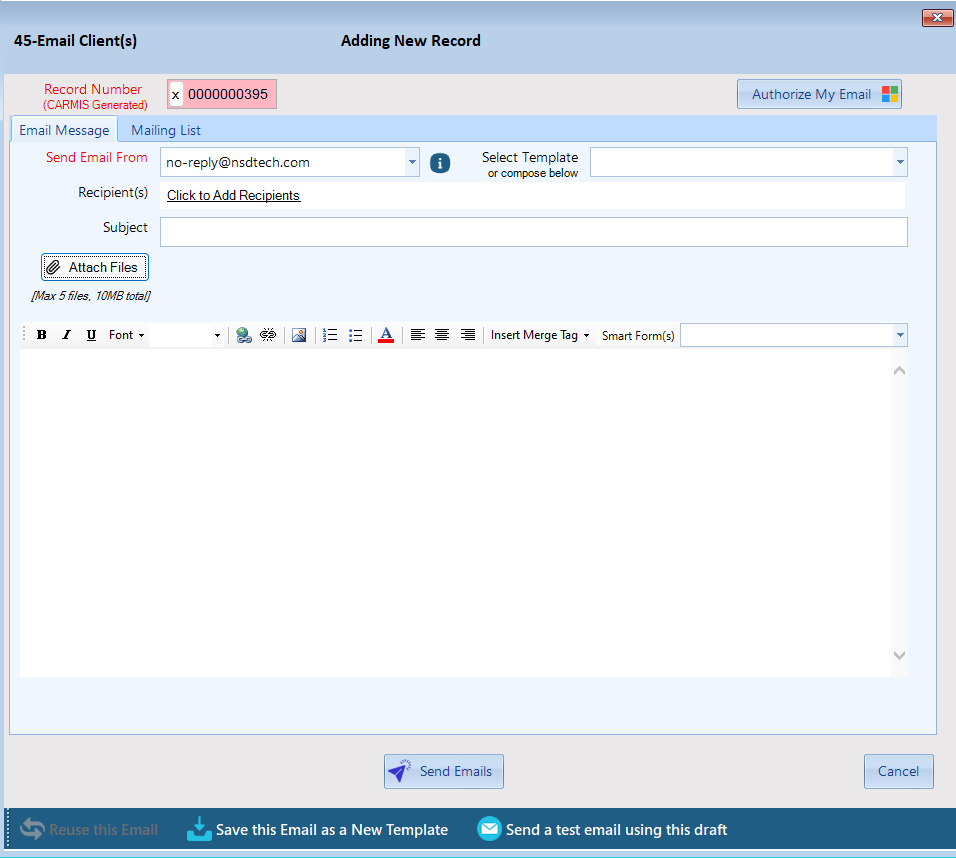
Task: Apply bulleted list formatting
Action: pos(355,336)
